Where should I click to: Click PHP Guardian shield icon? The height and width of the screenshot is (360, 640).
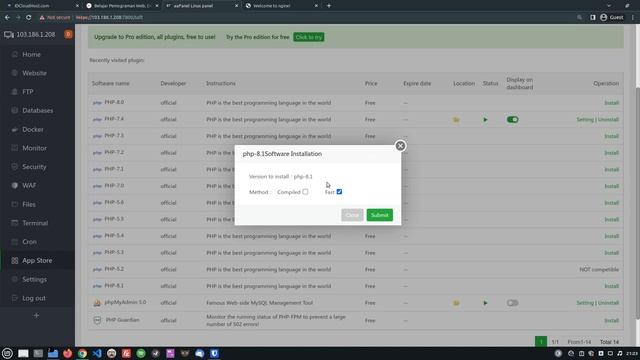97,320
